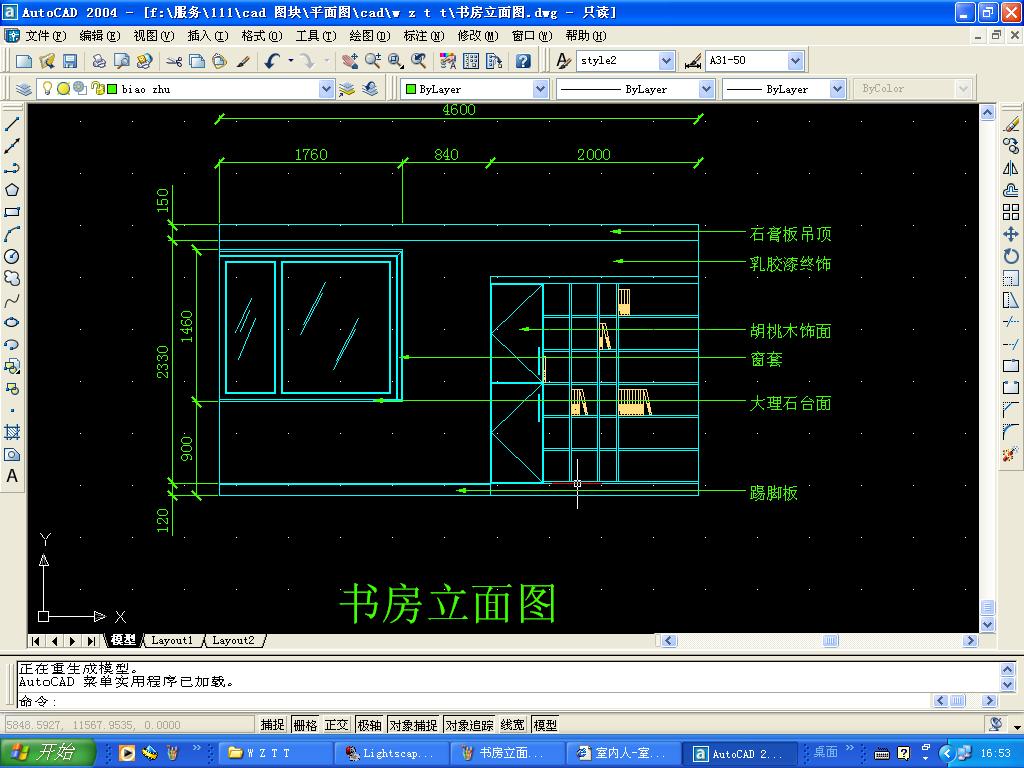The width and height of the screenshot is (1024, 768).
Task: Open the color ByLayer dropdown
Action: [x=540, y=89]
